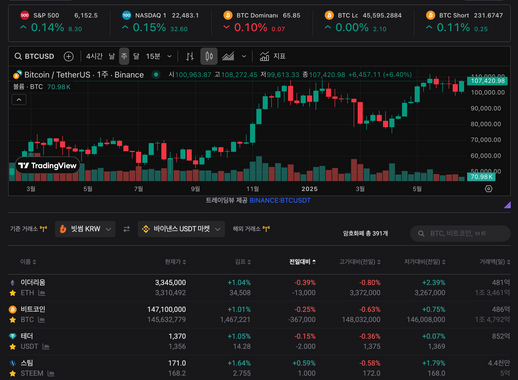The image size is (518, 380).
Task: Open the 바이낸스 USDT 마켓 dropdown
Action: 181,229
